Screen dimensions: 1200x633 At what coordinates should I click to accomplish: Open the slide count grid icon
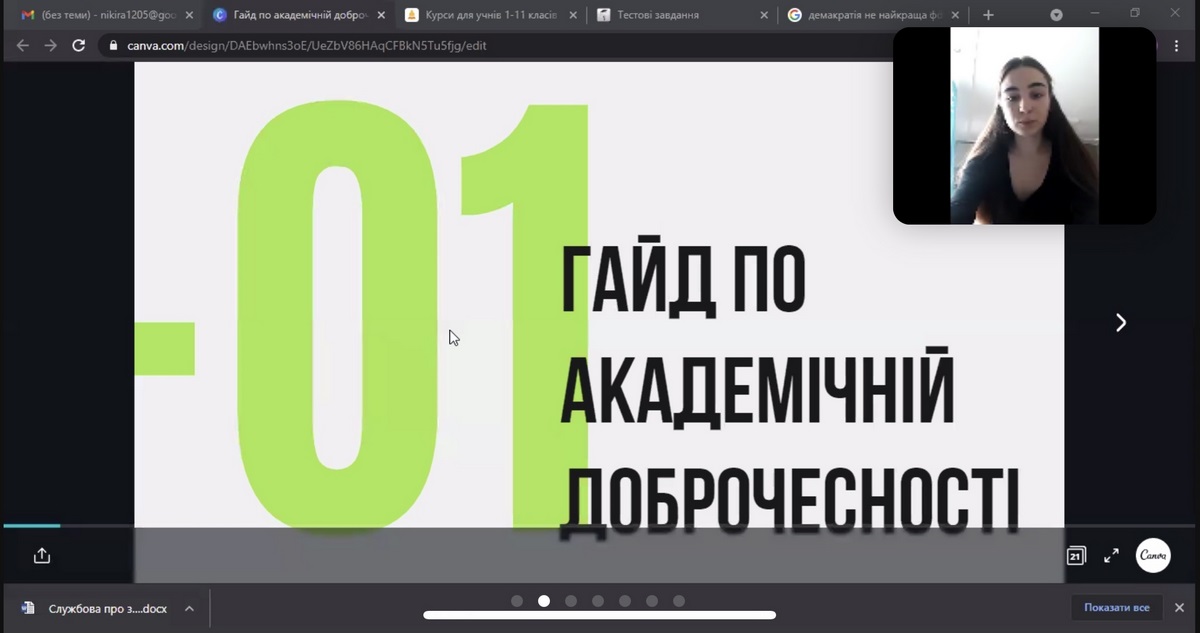[1076, 556]
